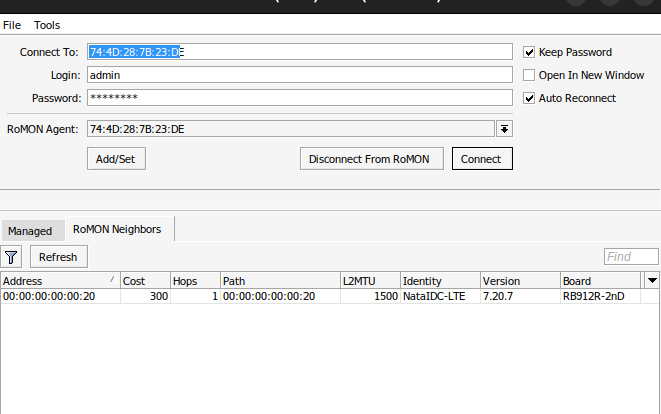Focus the Login input field

tap(298, 75)
